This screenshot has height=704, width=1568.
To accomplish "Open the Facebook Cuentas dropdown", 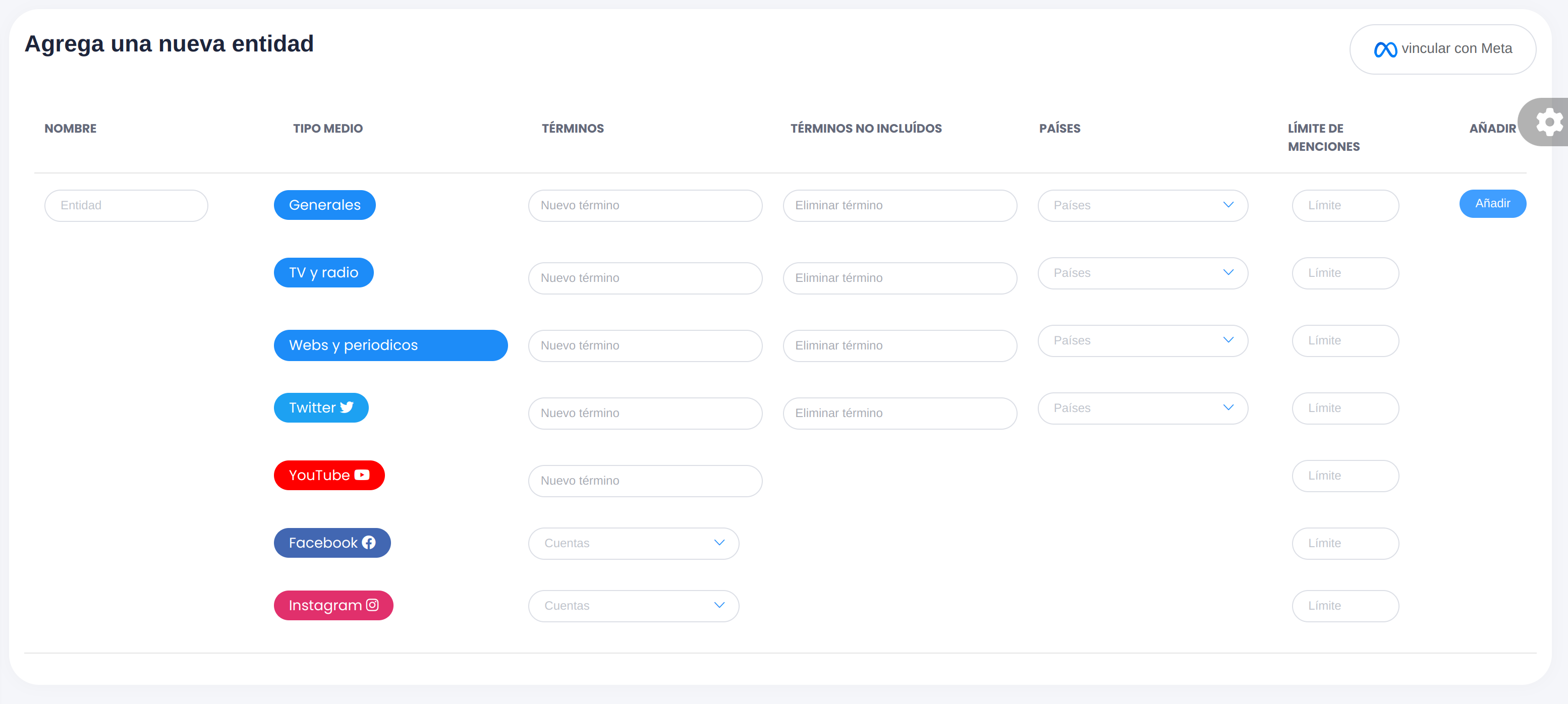I will click(x=633, y=543).
